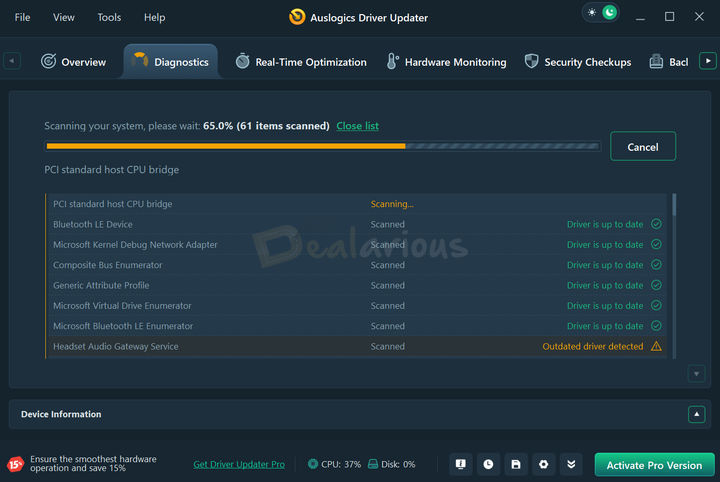The width and height of the screenshot is (720, 482).
Task: Open the Tools menu
Action: tap(109, 17)
